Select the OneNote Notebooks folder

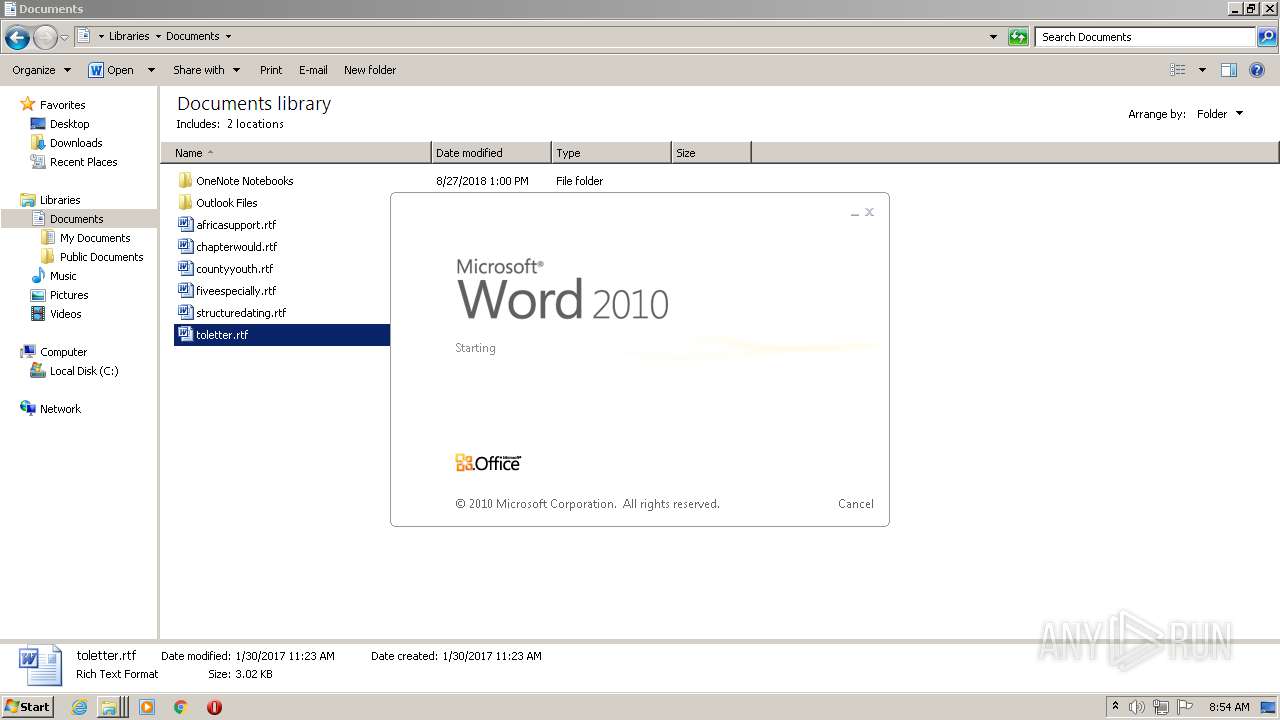[244, 181]
